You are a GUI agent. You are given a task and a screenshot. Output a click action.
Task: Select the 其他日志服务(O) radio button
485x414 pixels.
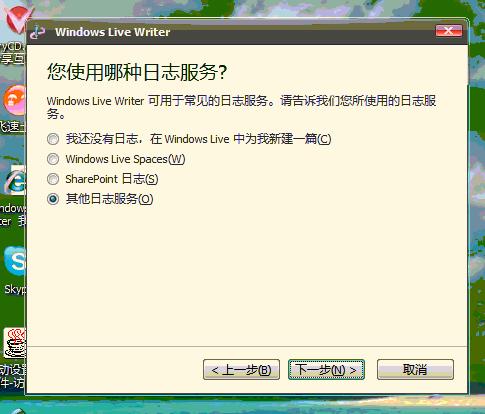click(x=53, y=199)
